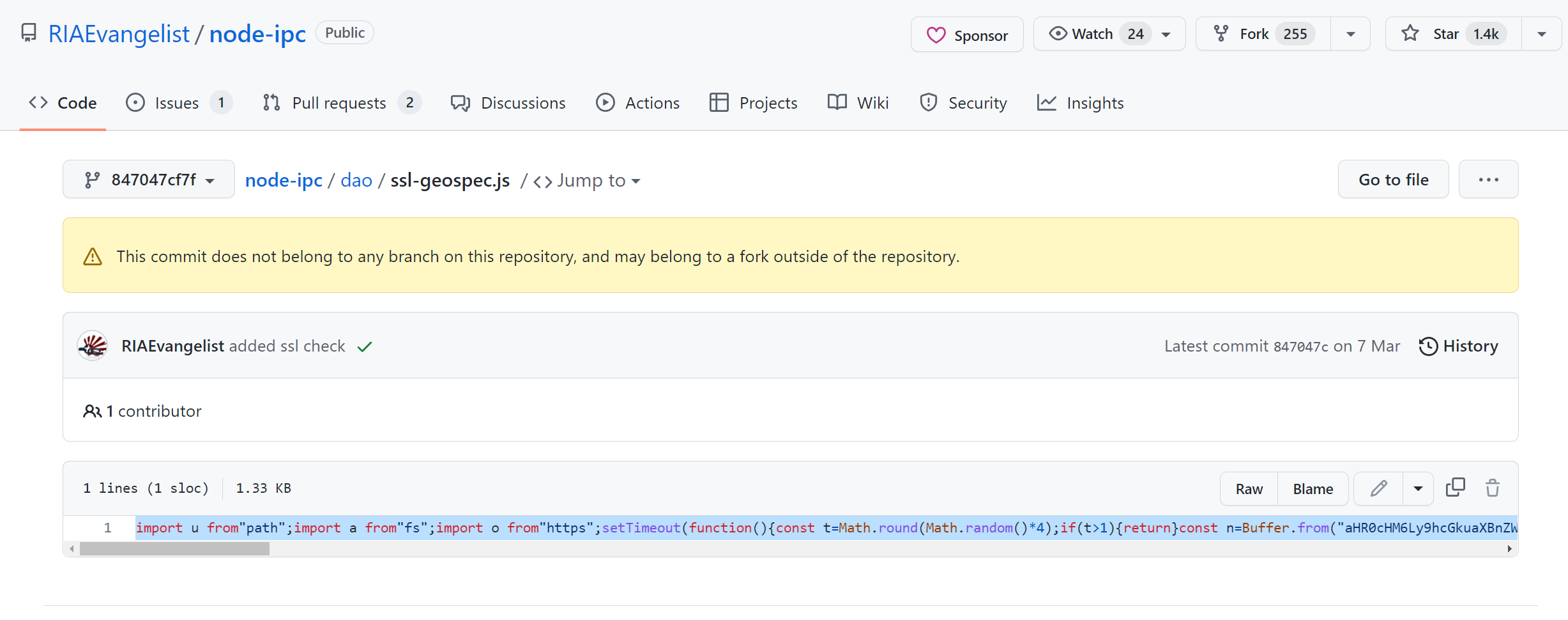Click the Watch count badge 24
This screenshot has height=620, width=1568.
1135,34
